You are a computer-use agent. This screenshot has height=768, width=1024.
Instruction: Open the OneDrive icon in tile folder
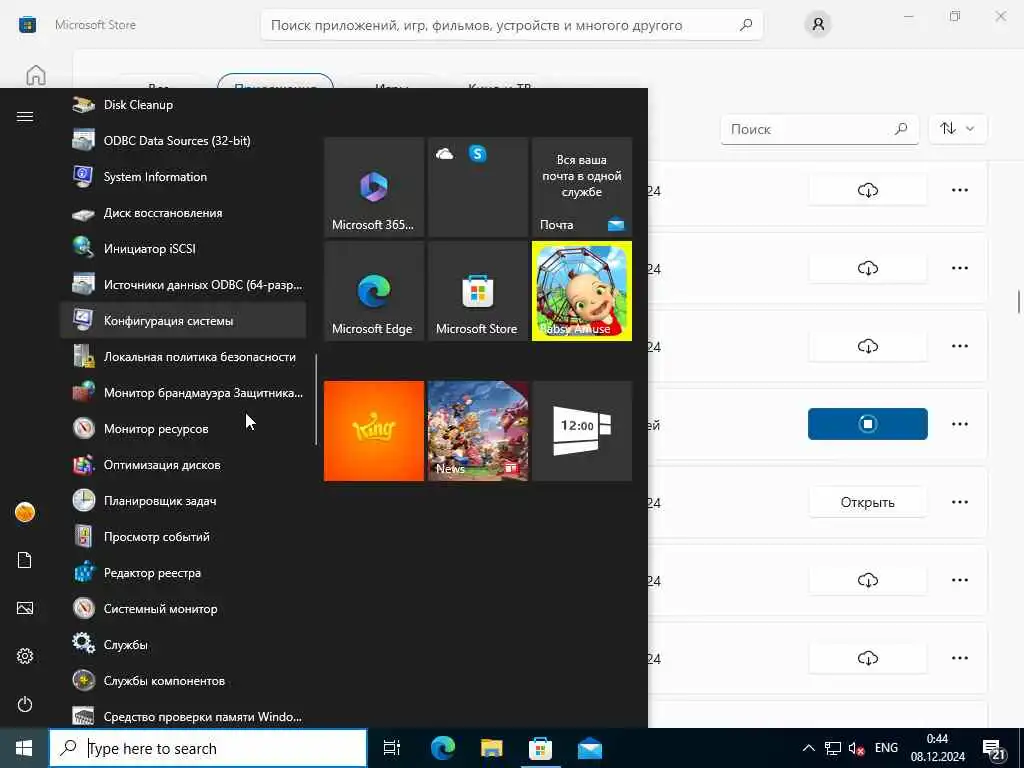(x=445, y=153)
